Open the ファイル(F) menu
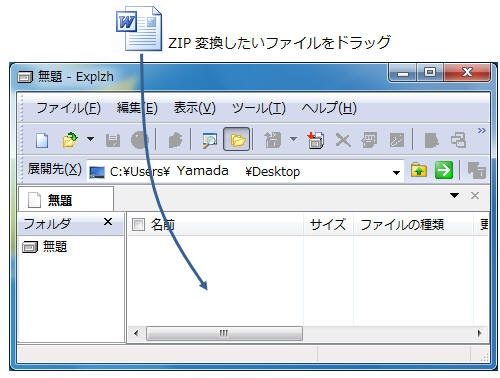The width and height of the screenshot is (500, 378). pos(68,108)
